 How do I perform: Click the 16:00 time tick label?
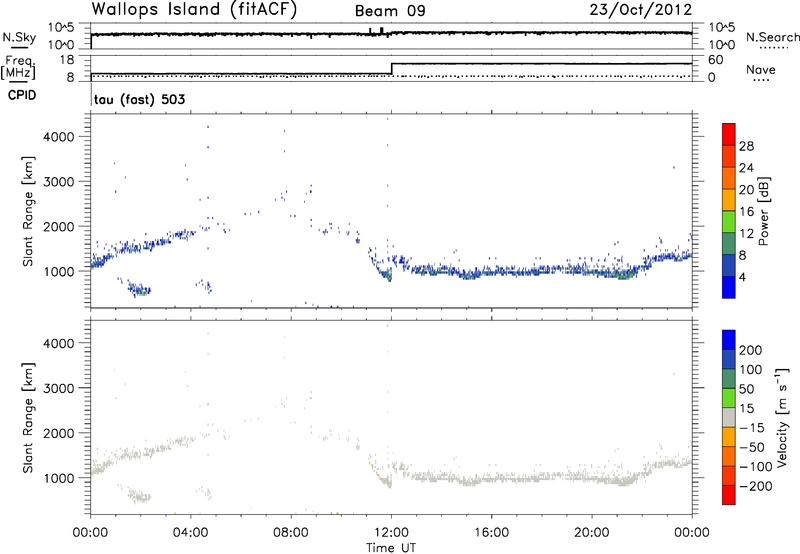[x=491, y=533]
